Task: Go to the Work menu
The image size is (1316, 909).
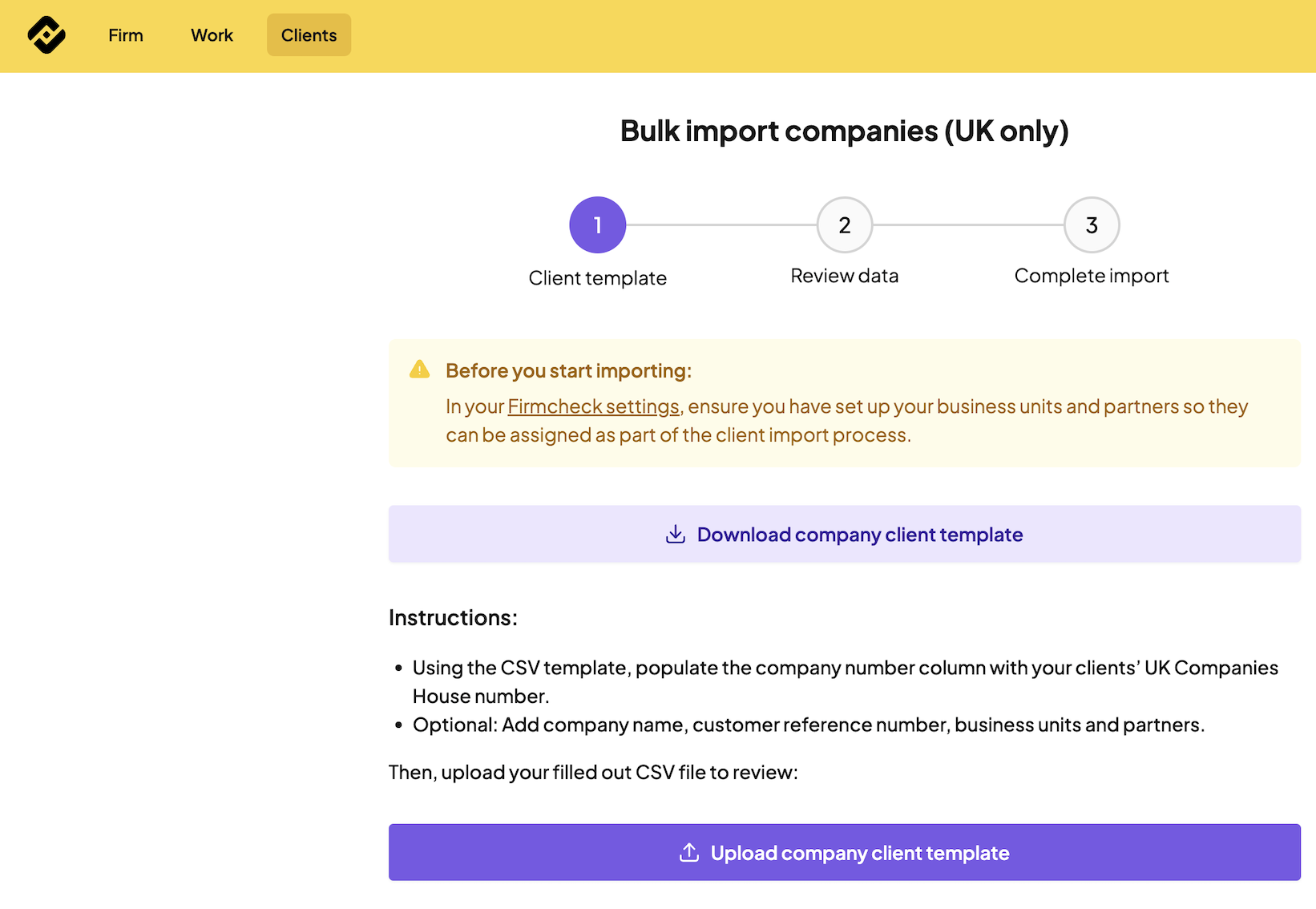Action: pyautogui.click(x=212, y=35)
